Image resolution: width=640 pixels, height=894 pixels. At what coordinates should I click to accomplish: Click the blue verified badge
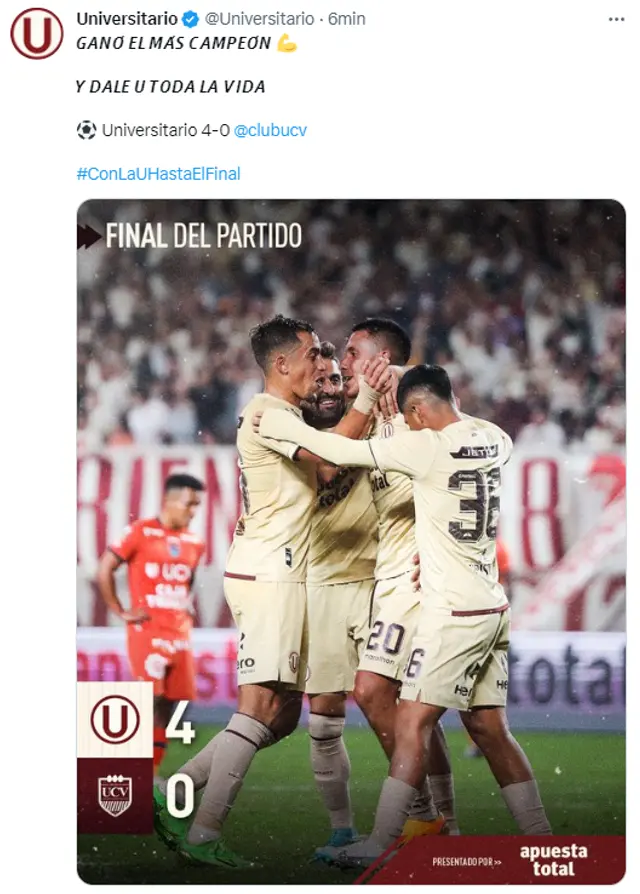pos(190,19)
